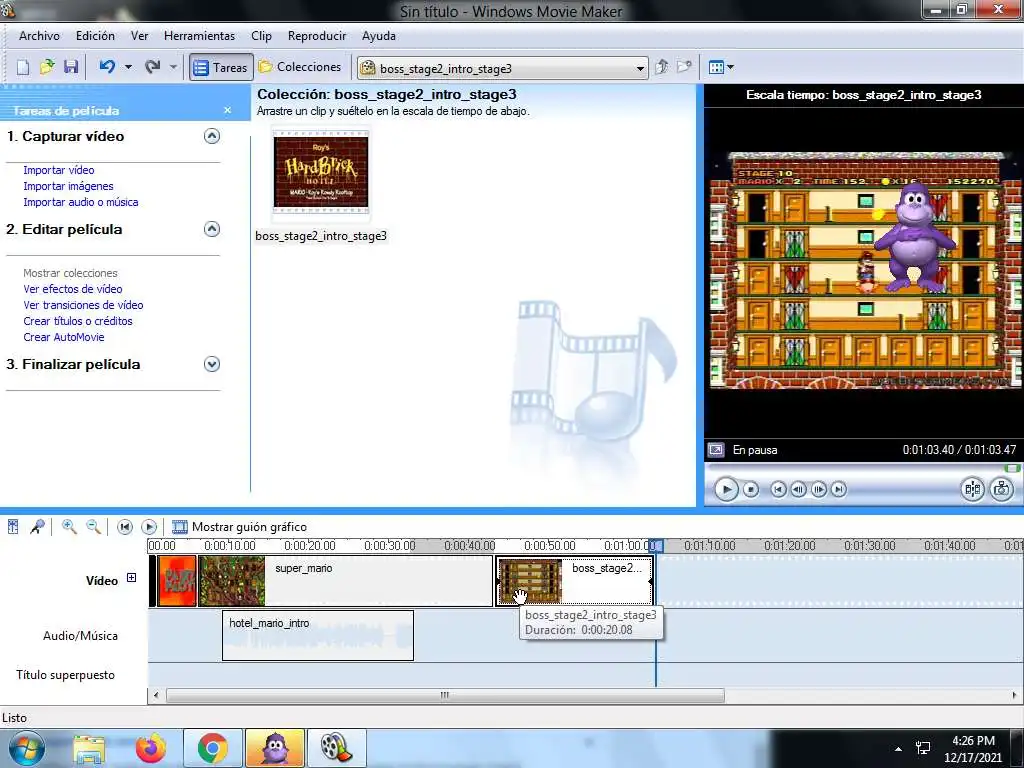Click the timeline playhead marker
Image resolution: width=1024 pixels, height=768 pixels.
tap(656, 545)
